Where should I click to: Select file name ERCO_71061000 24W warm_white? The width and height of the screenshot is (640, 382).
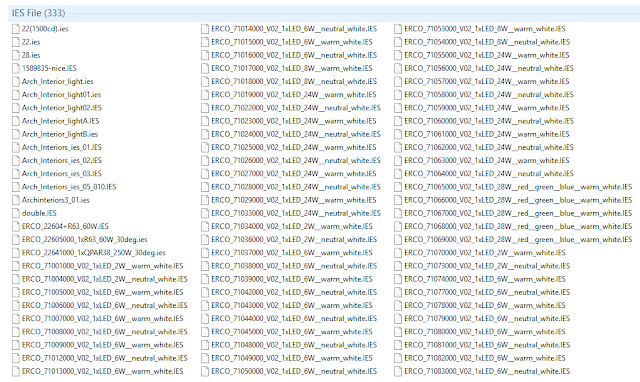(x=487, y=134)
